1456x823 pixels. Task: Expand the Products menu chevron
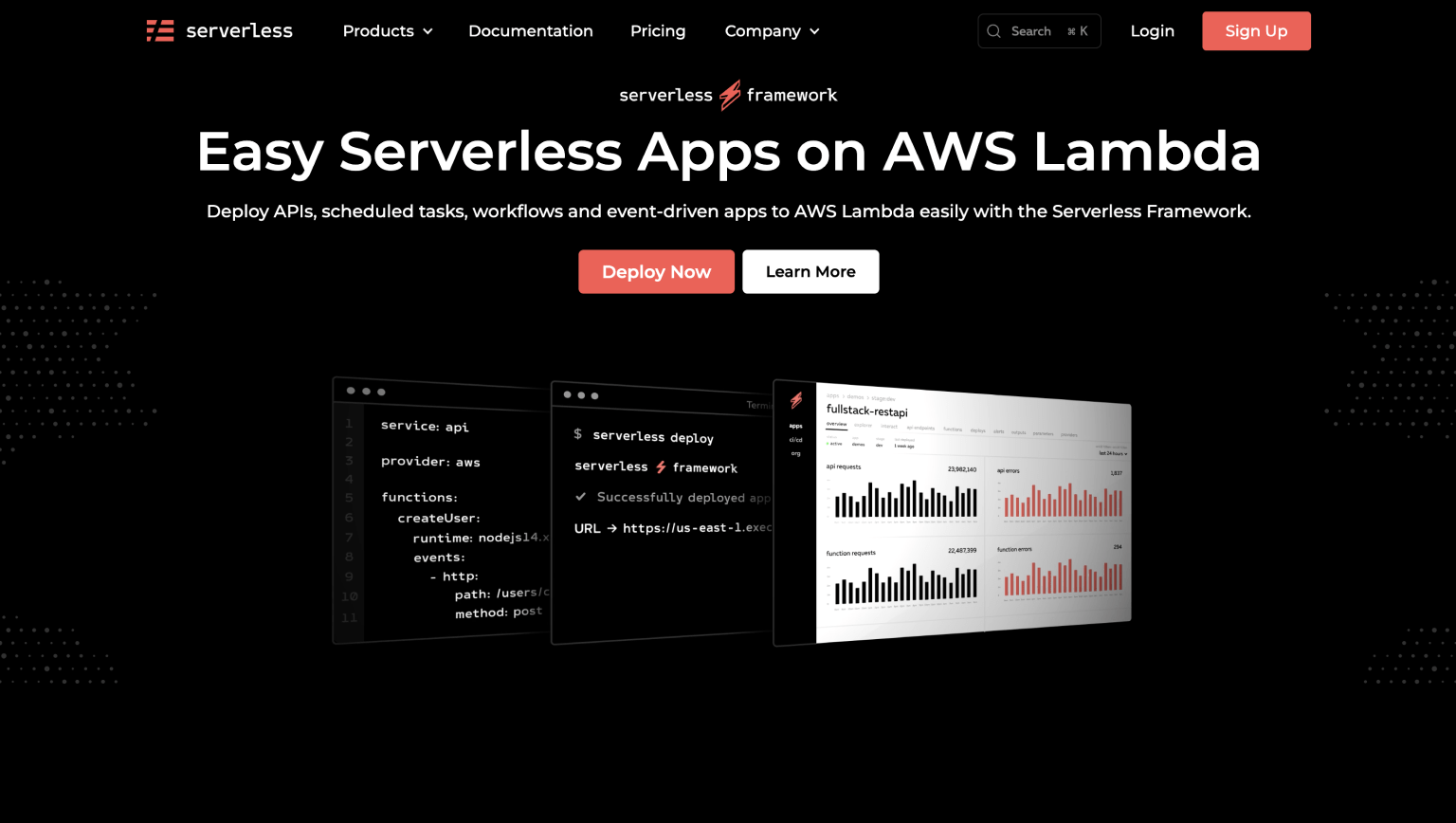coord(428,31)
